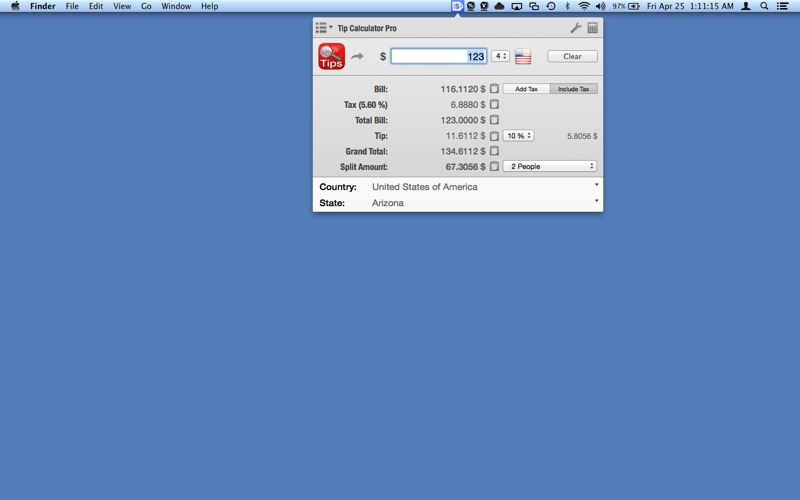Open the Apple menu
The height and width of the screenshot is (500, 800).
point(15,6)
